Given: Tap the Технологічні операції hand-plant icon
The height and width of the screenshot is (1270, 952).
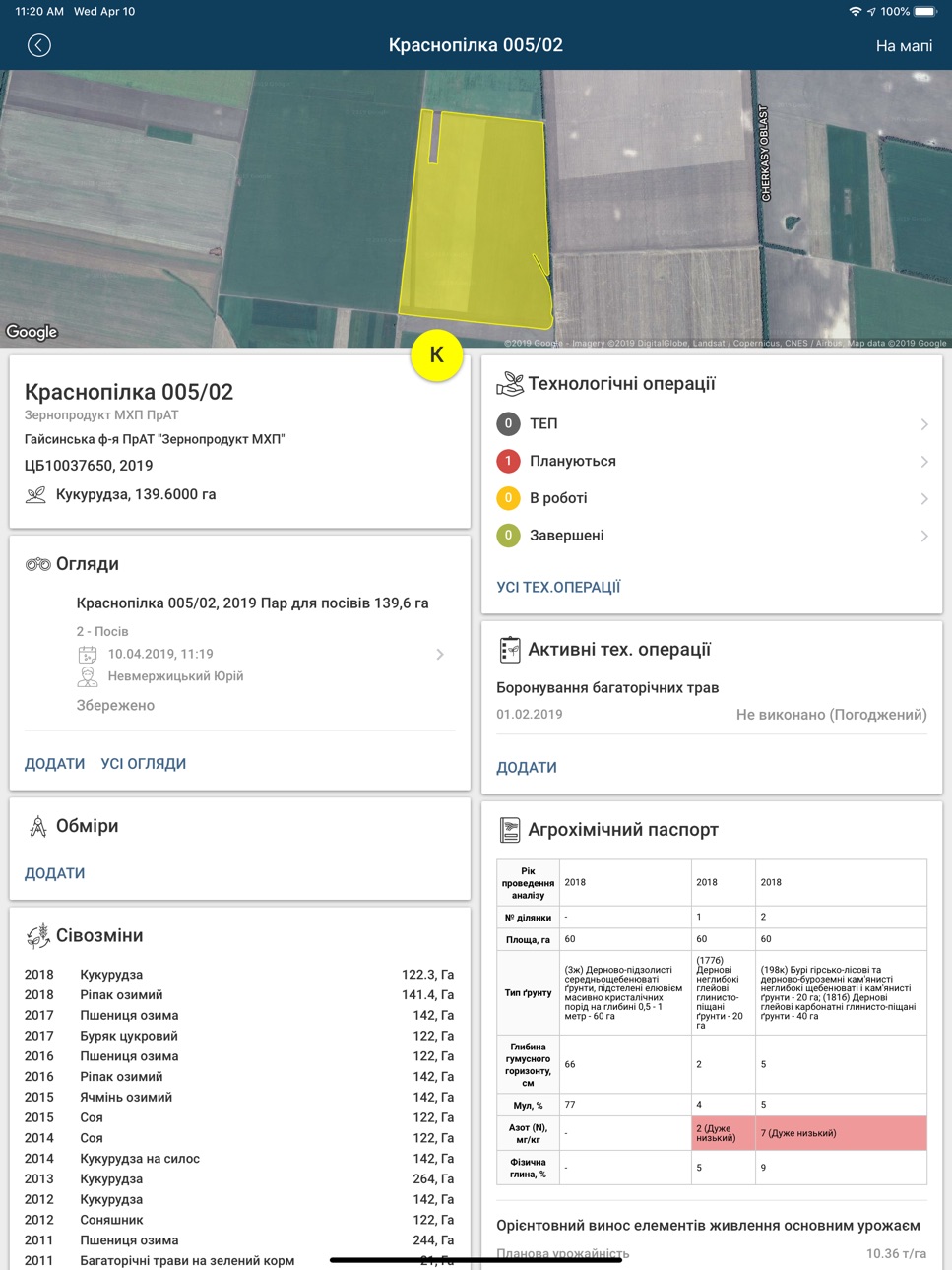Looking at the screenshot, I should pos(510,383).
